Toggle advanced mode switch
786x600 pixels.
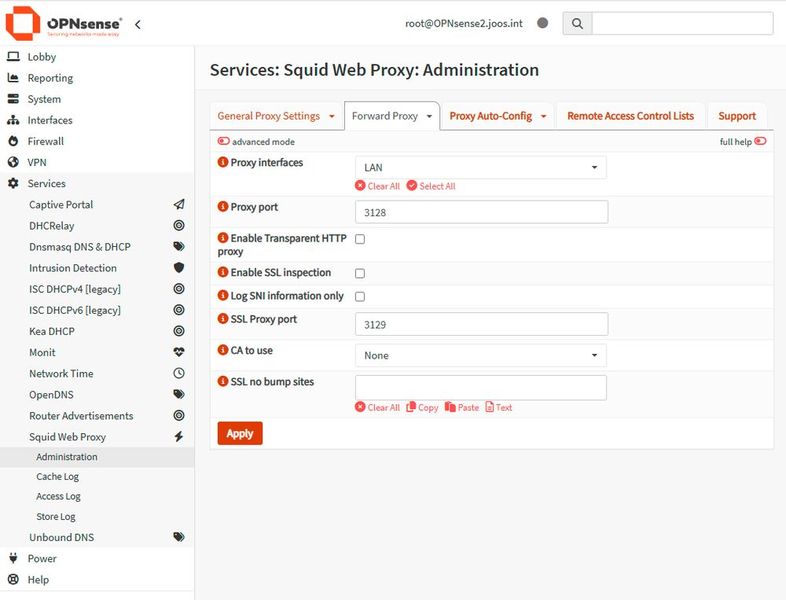coord(224,141)
